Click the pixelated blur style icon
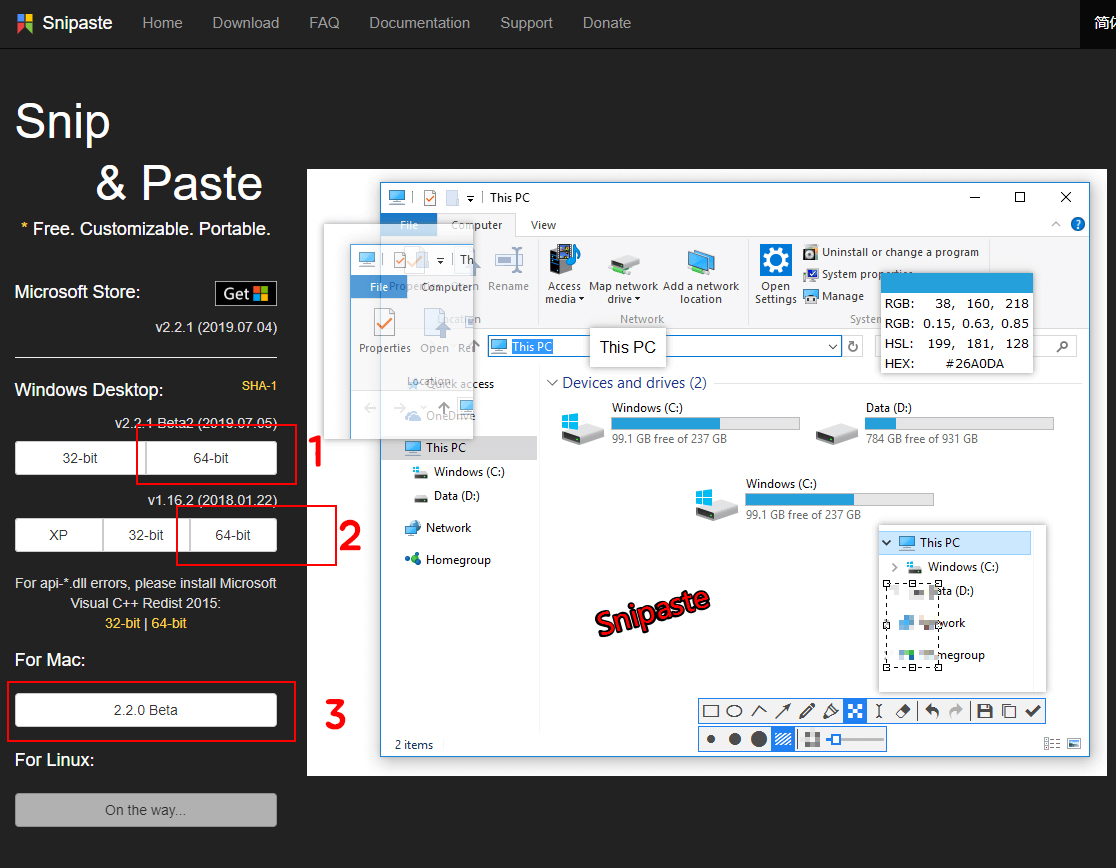 tap(812, 739)
